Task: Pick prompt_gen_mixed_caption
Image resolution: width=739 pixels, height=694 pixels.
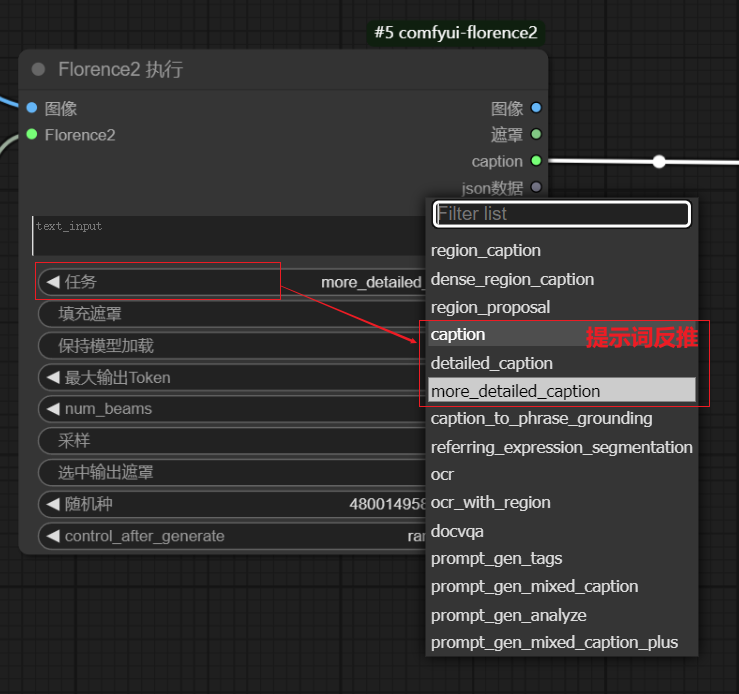Action: coord(561,587)
